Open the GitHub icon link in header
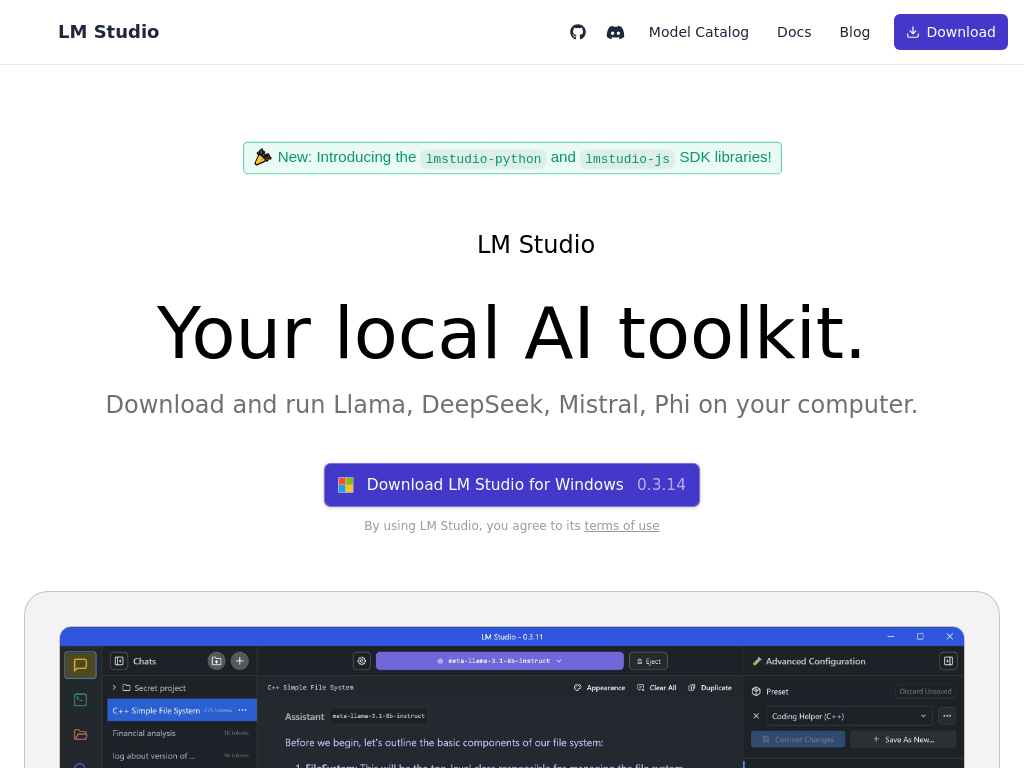The width and height of the screenshot is (1024, 768). pos(578,32)
